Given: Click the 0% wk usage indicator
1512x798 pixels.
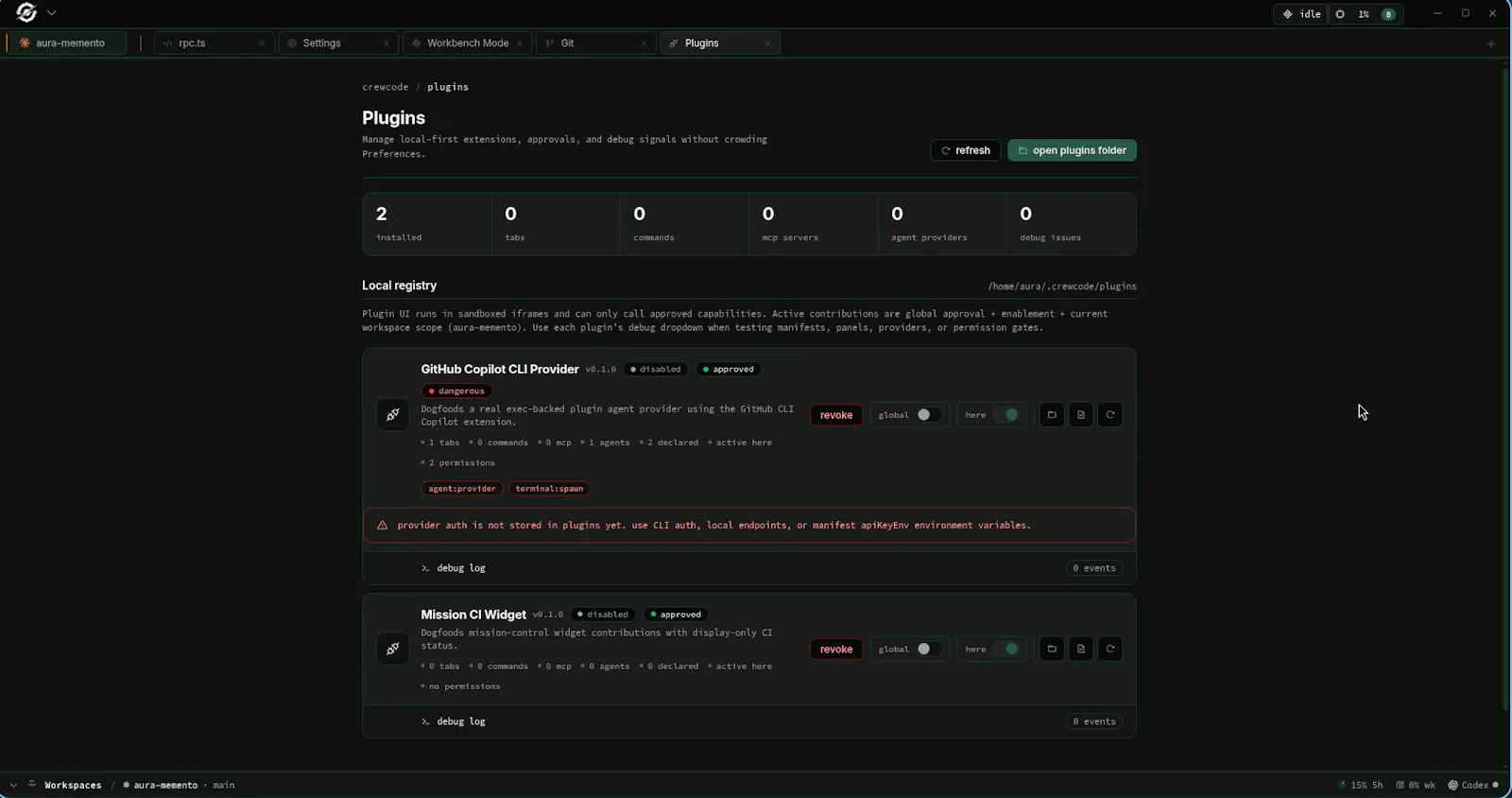Looking at the screenshot, I should (x=1416, y=786).
